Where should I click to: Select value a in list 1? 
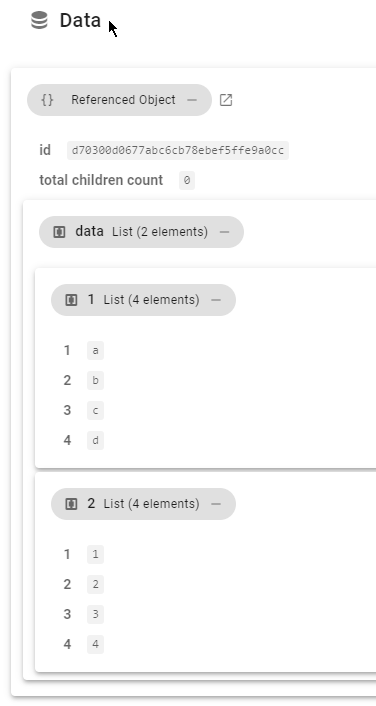(x=95, y=351)
